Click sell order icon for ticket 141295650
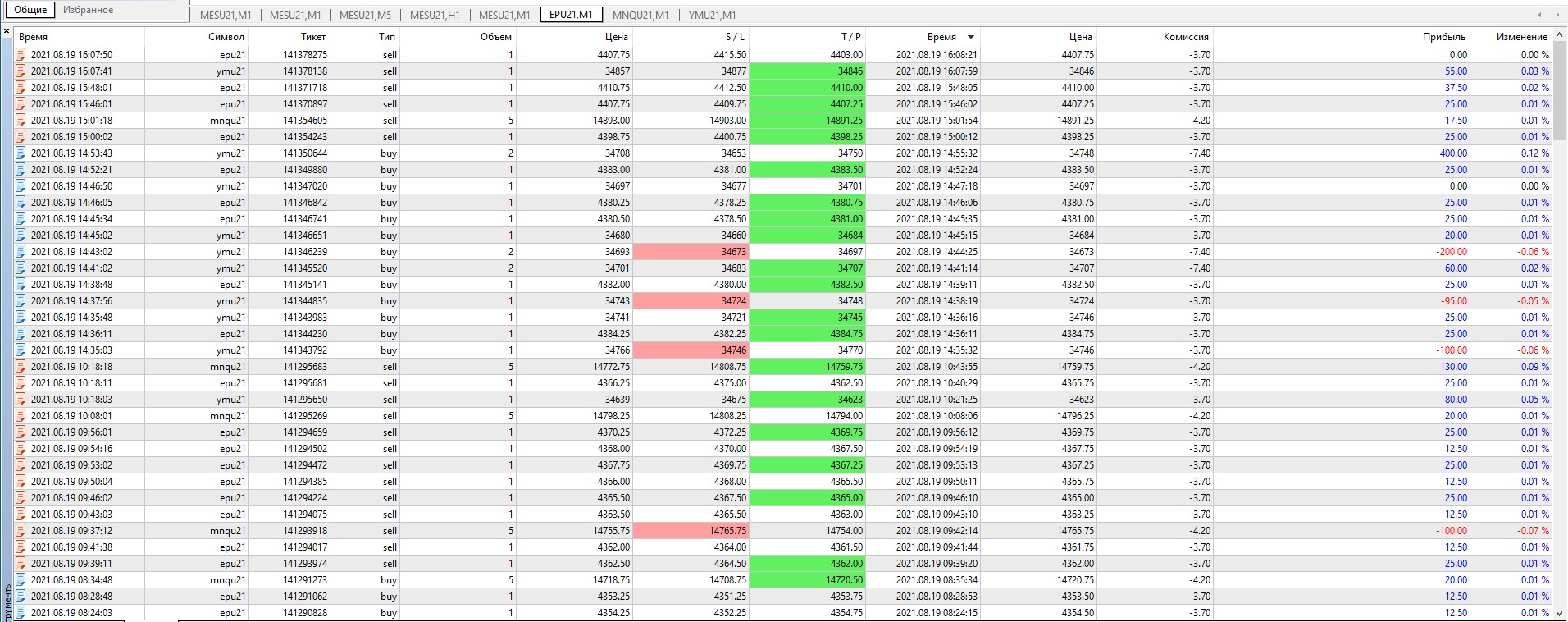This screenshot has height=622, width=1568. click(21, 400)
